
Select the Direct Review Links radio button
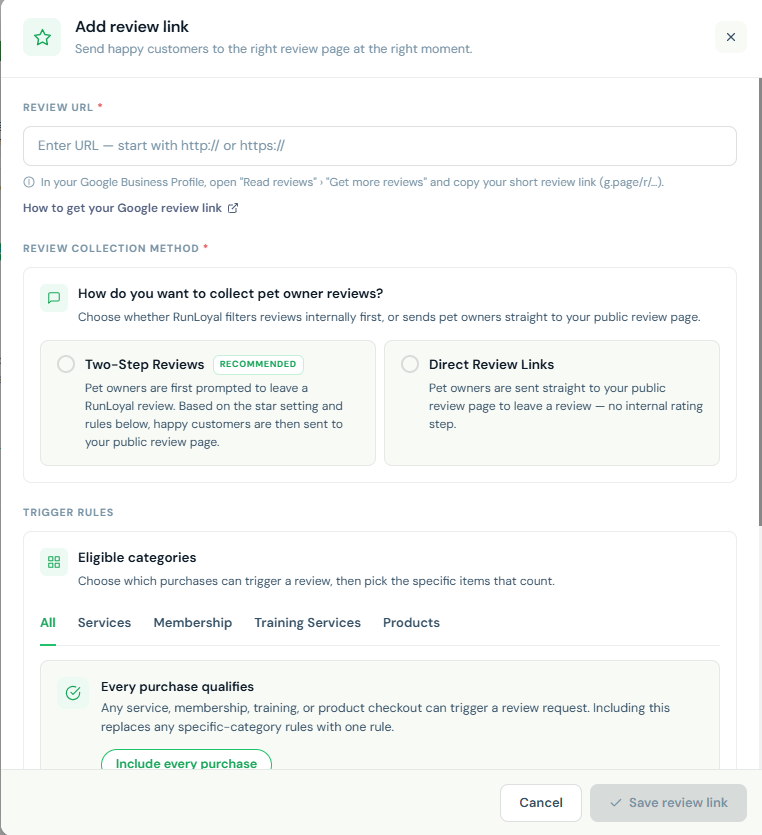click(410, 364)
